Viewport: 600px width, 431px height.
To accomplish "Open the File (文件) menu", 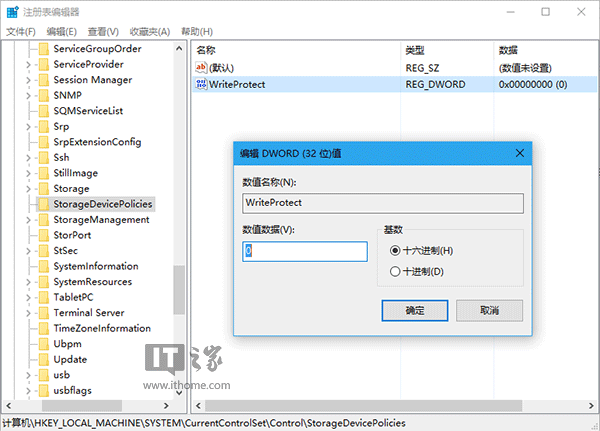I will [21, 31].
